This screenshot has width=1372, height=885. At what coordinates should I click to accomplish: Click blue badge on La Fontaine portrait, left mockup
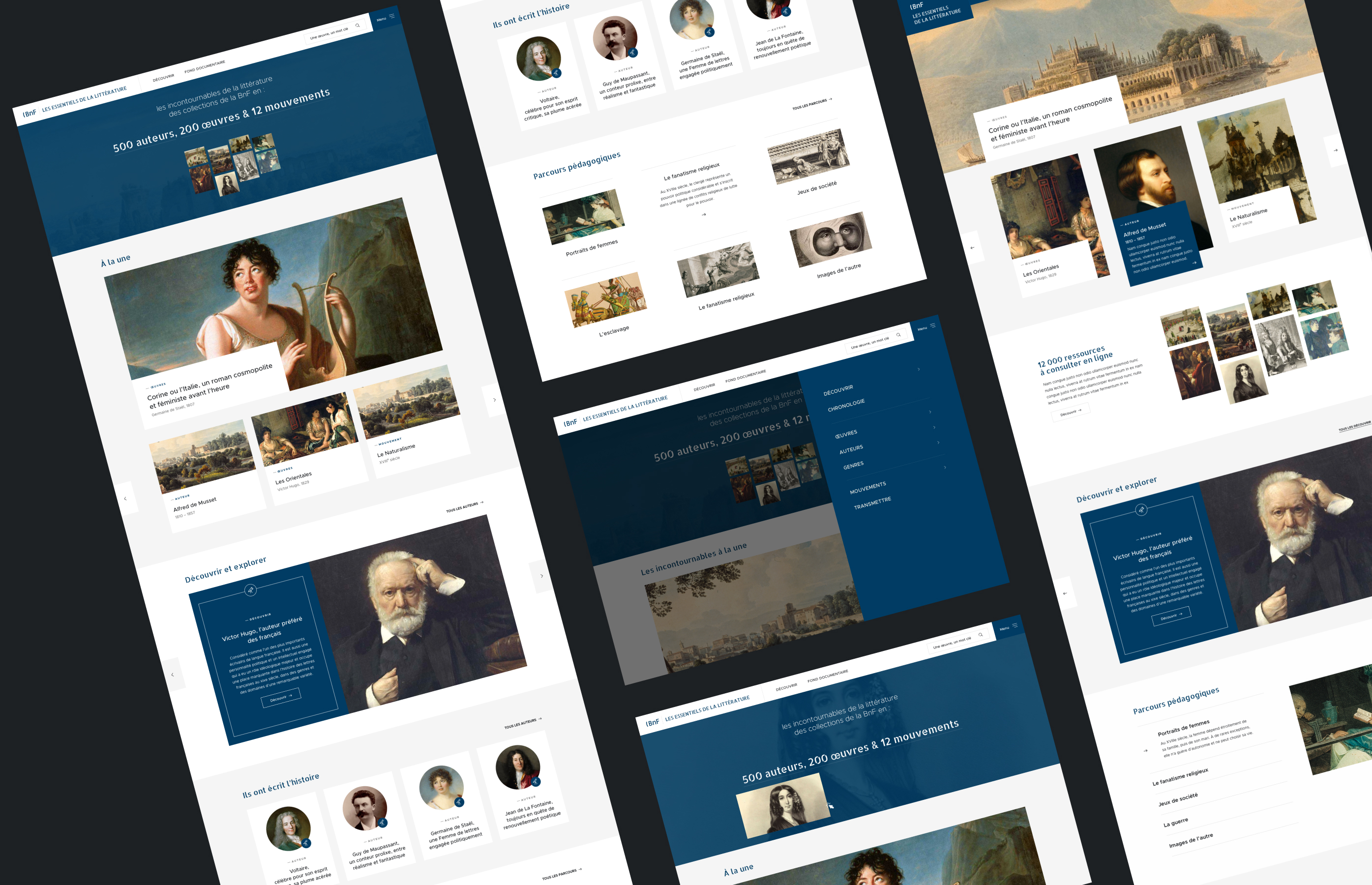pos(536,782)
